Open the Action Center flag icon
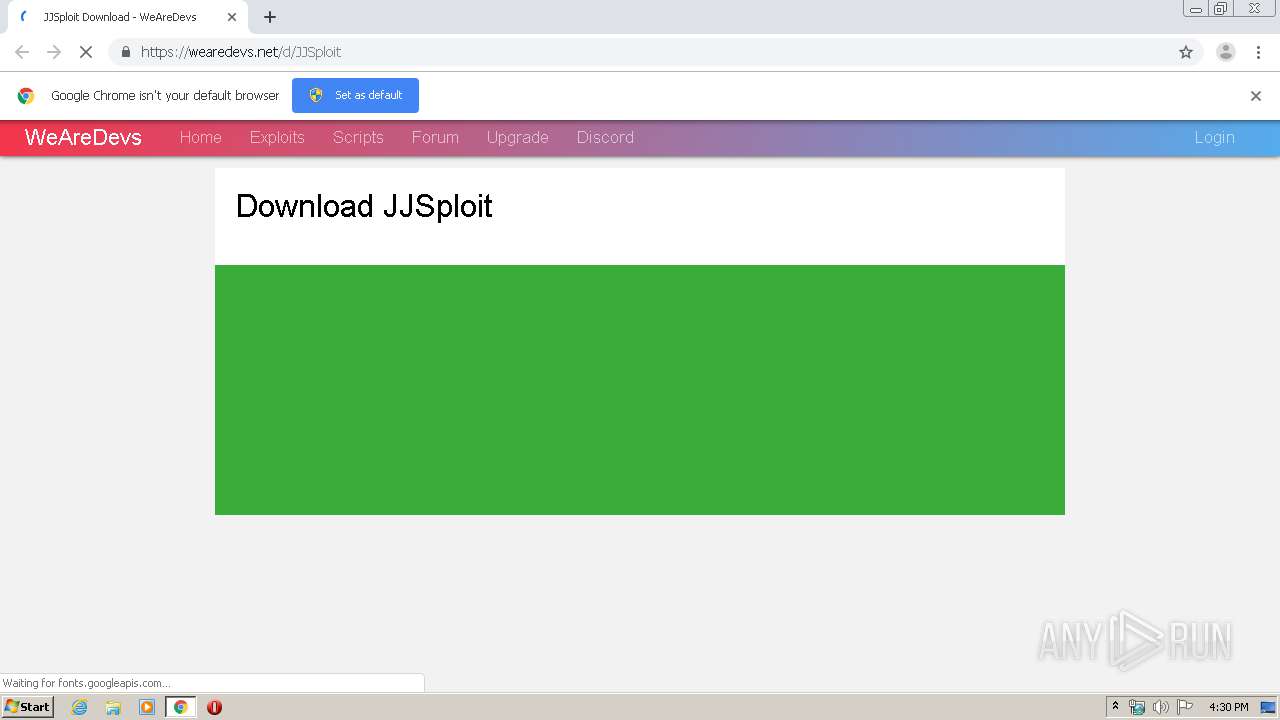 coord(1185,707)
